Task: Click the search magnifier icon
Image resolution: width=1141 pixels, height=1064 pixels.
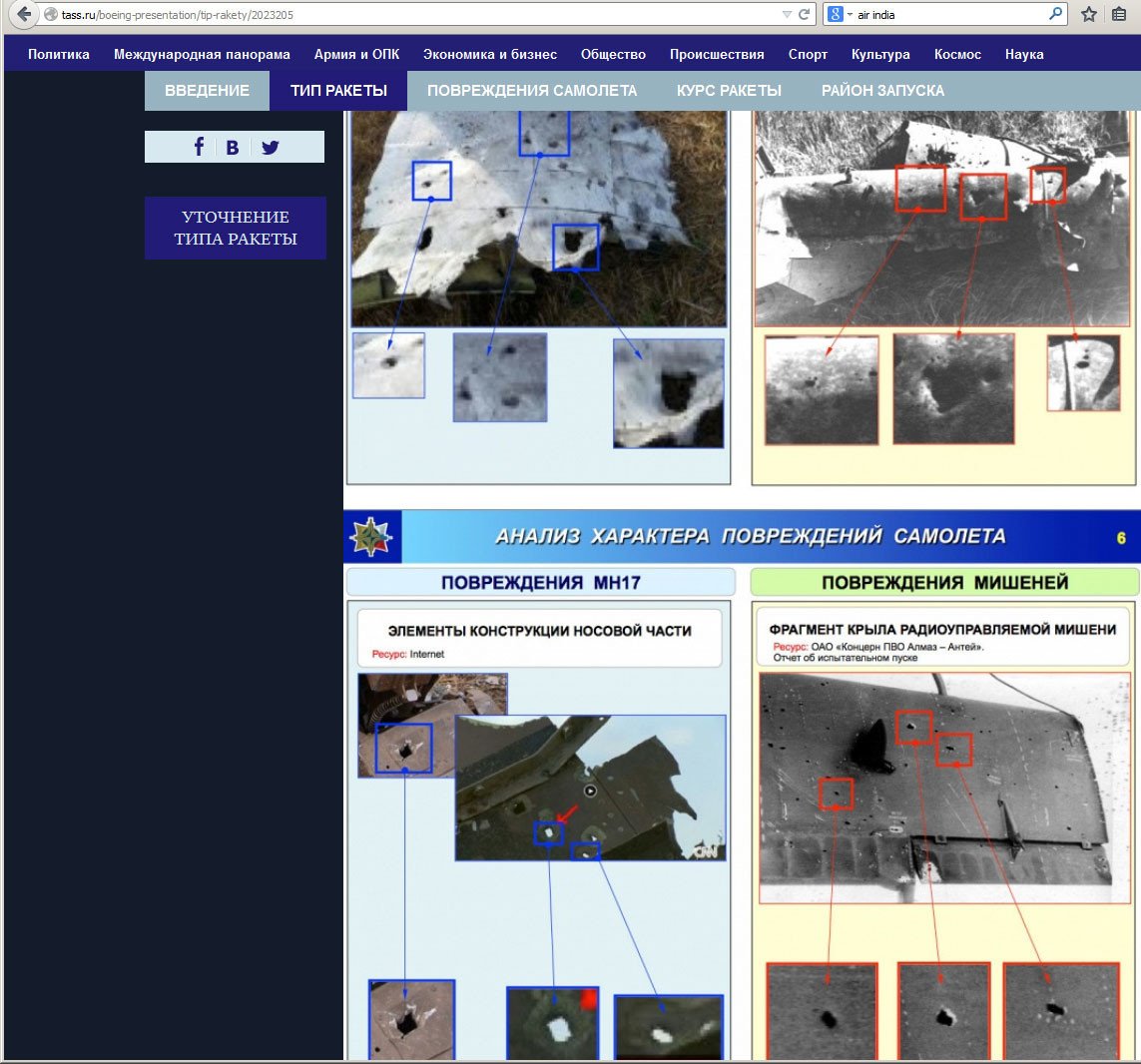Action: [x=1055, y=15]
